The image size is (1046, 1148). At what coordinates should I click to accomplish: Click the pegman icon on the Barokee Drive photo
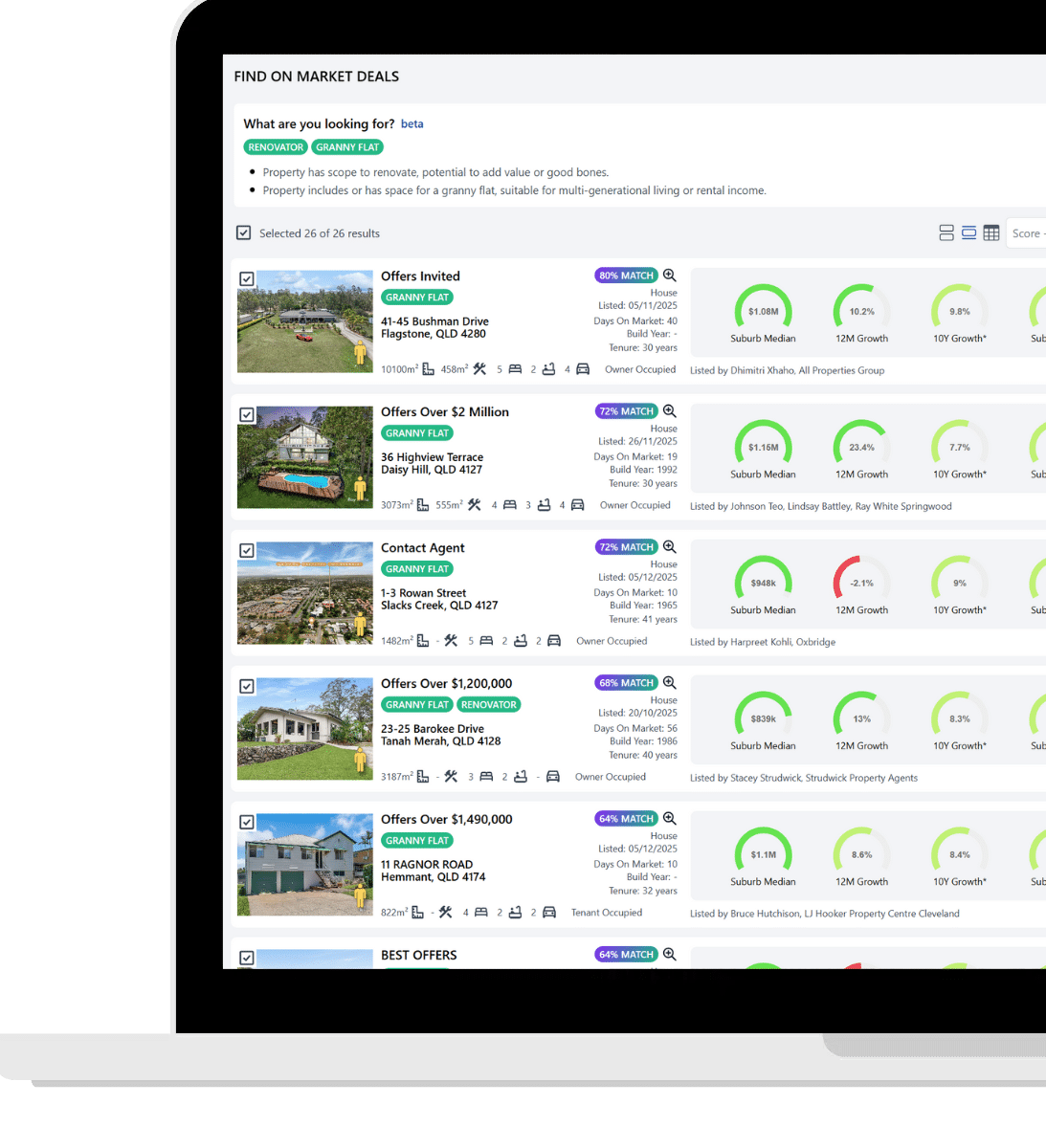pyautogui.click(x=360, y=760)
